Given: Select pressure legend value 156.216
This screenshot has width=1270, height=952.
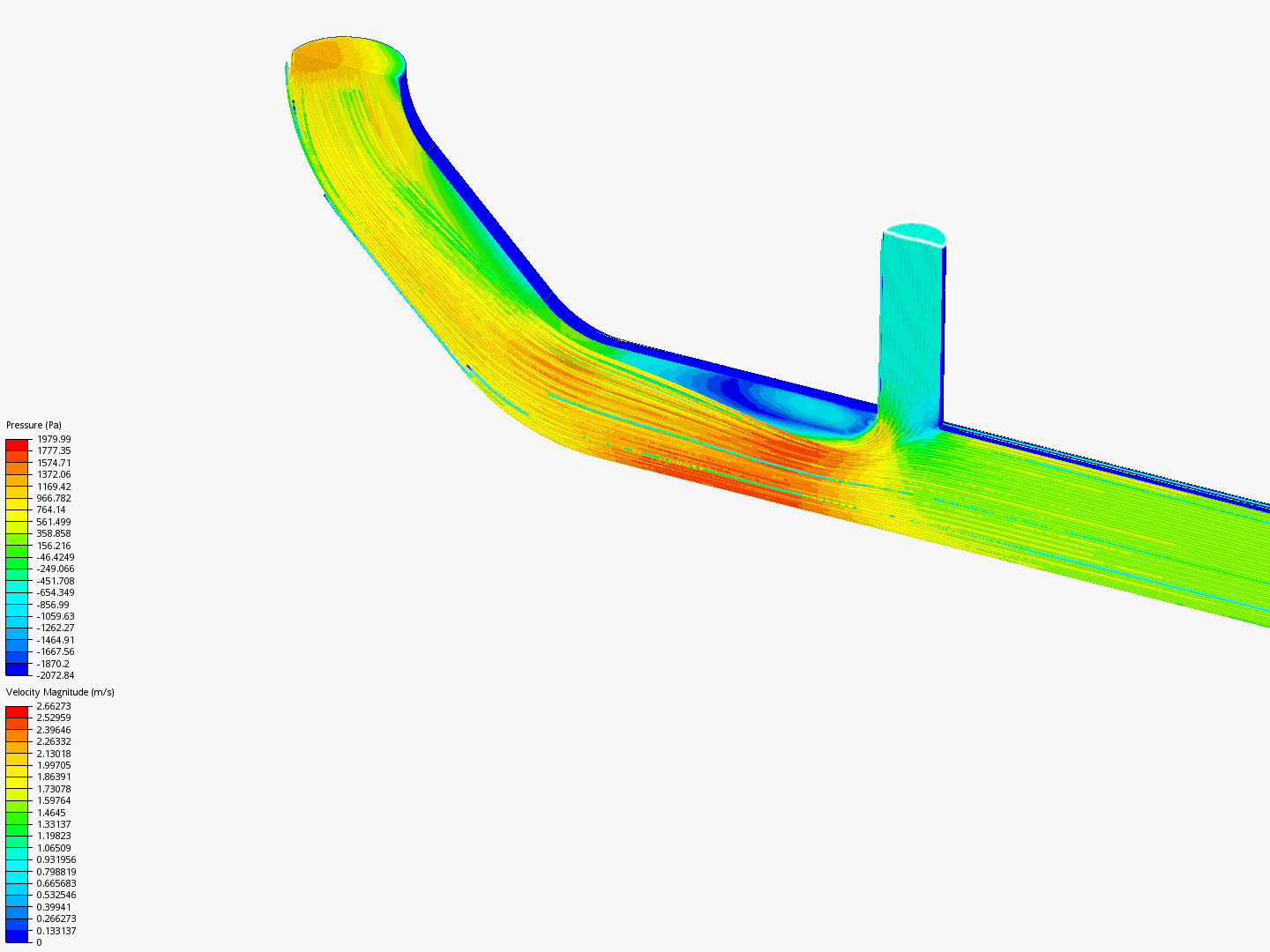Looking at the screenshot, I should pyautogui.click(x=54, y=546).
